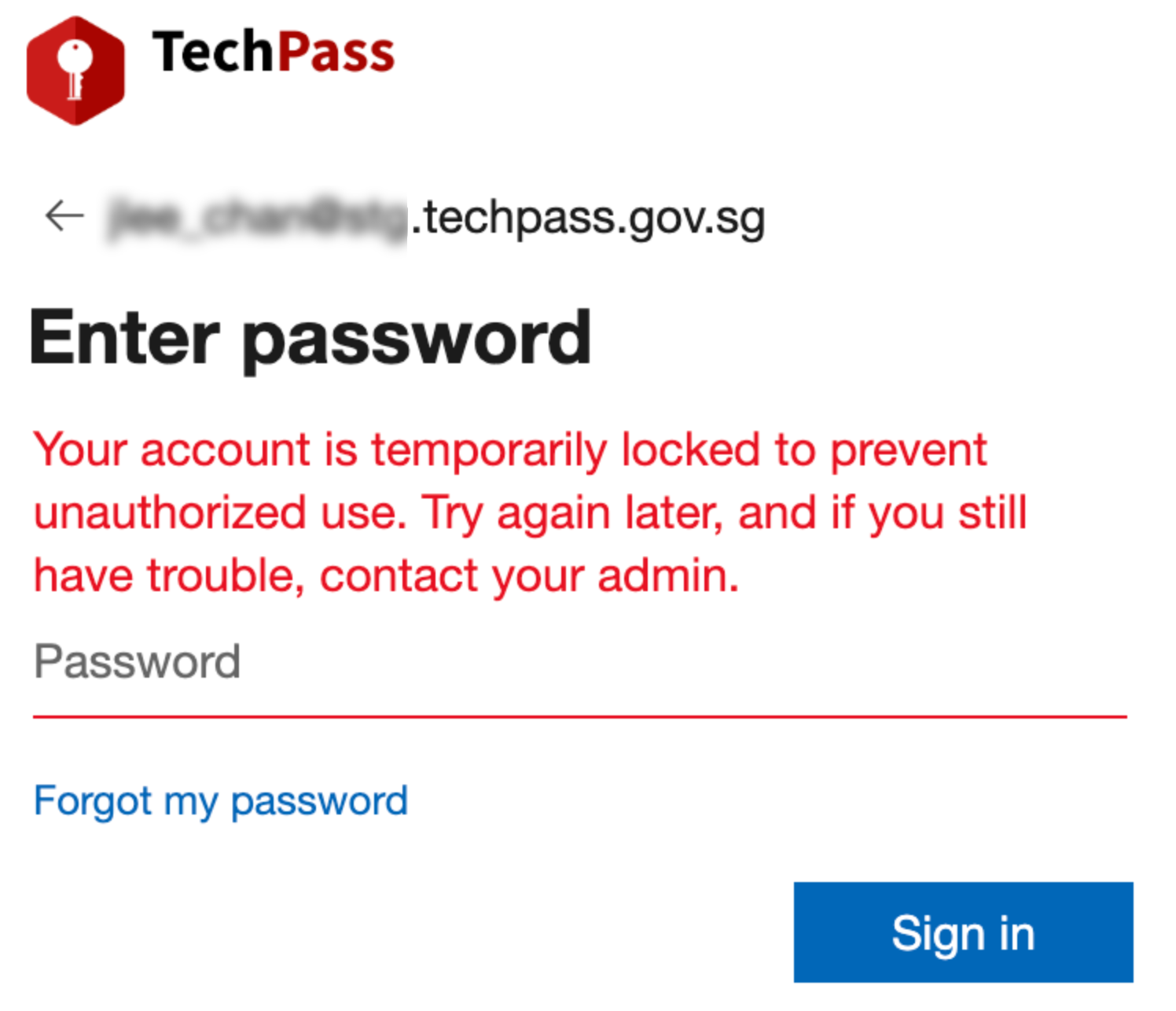Click the word "password" in the heading
This screenshot has height=1011, width=1176.
coord(417,340)
